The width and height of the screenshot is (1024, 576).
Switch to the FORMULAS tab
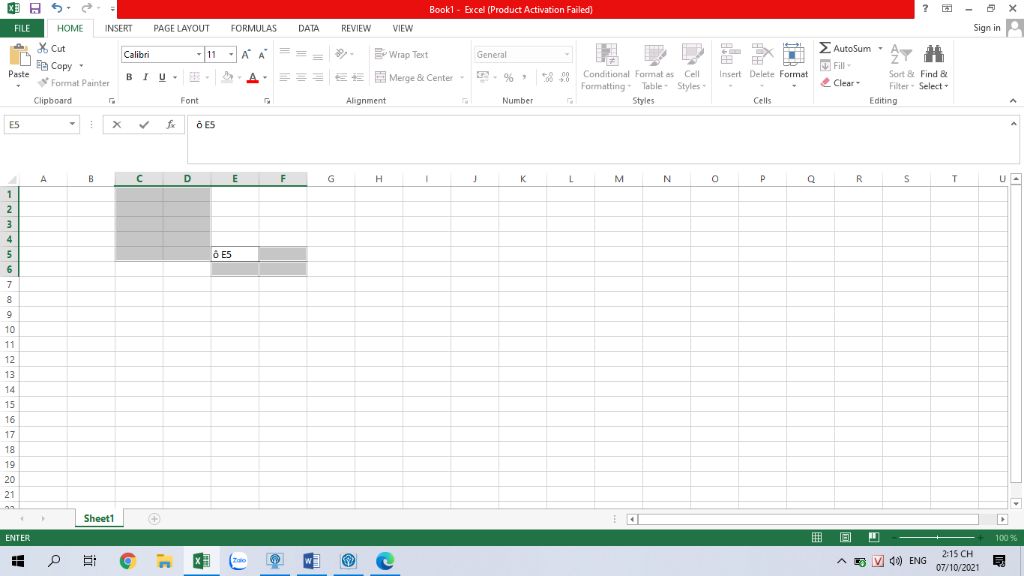click(x=253, y=28)
